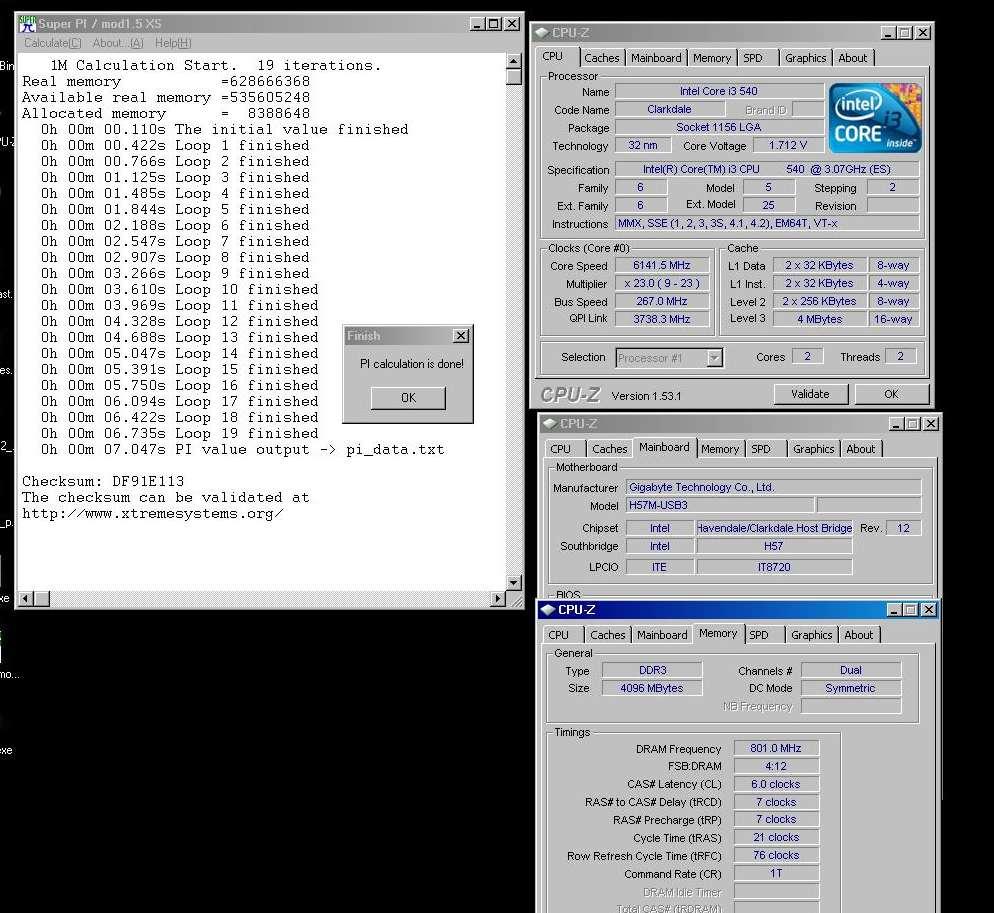The width and height of the screenshot is (994, 913).
Task: Click the Command Rate value 1T
Action: point(776,873)
